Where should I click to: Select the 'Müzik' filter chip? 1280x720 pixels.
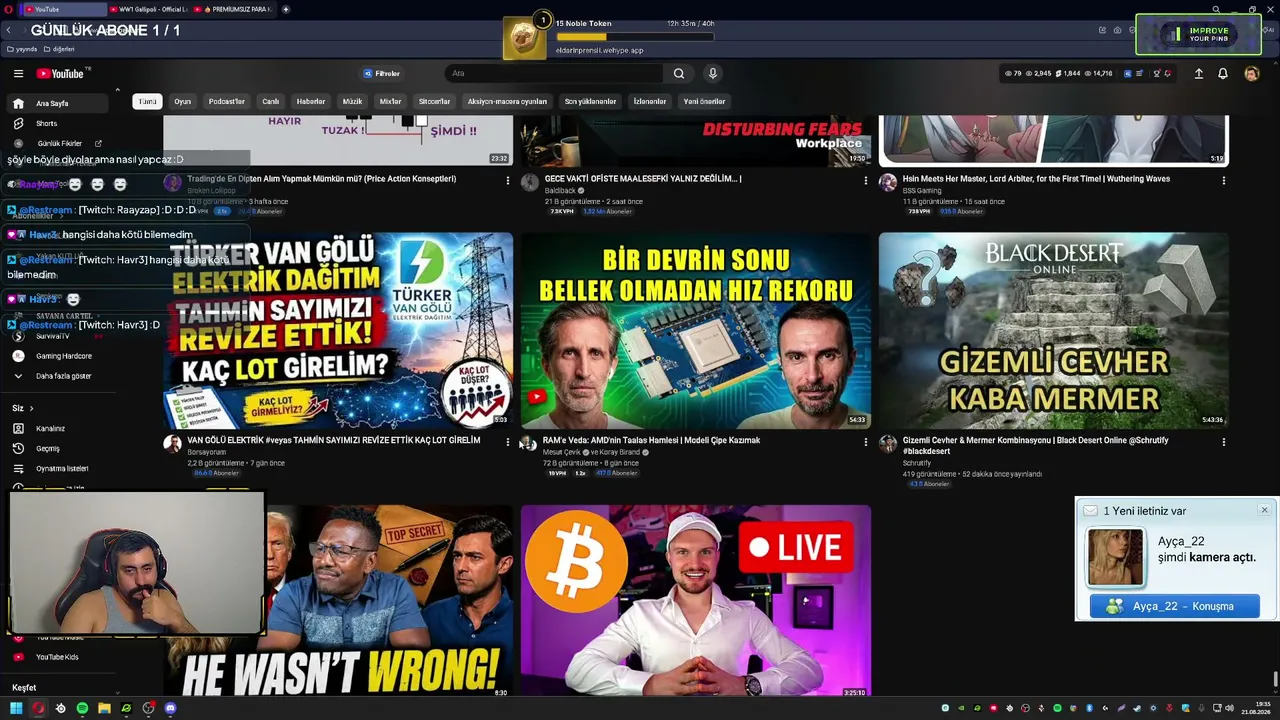pos(352,101)
